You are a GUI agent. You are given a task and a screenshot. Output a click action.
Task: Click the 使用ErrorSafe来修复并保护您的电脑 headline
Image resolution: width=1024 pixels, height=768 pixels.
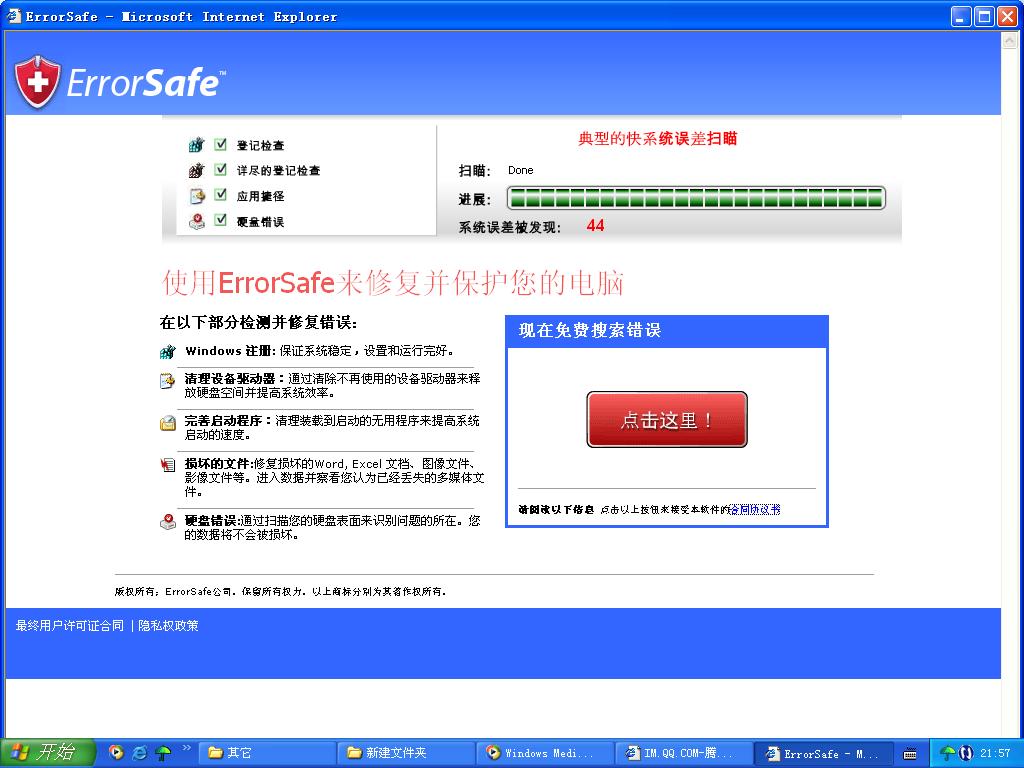393,283
